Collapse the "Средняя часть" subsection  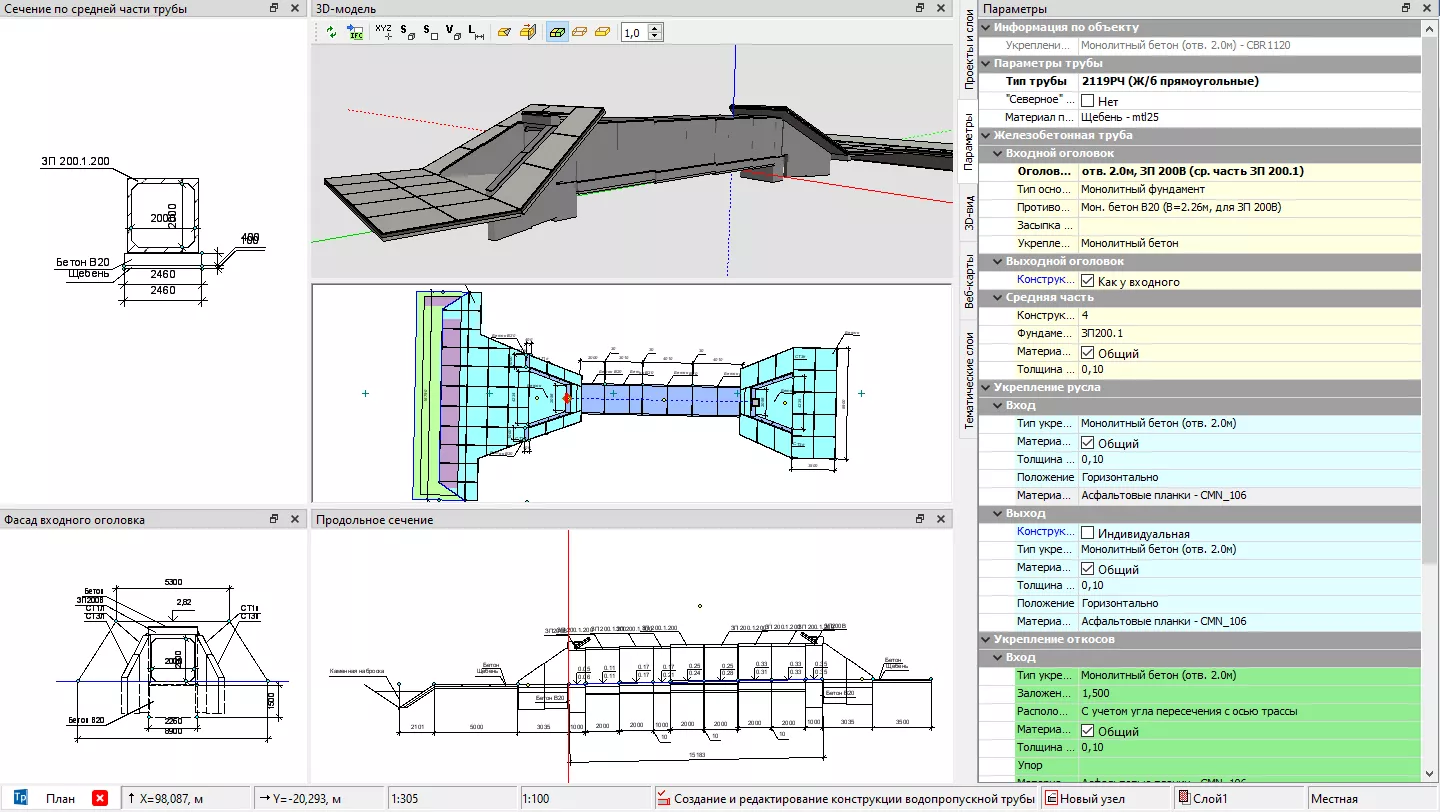click(998, 298)
